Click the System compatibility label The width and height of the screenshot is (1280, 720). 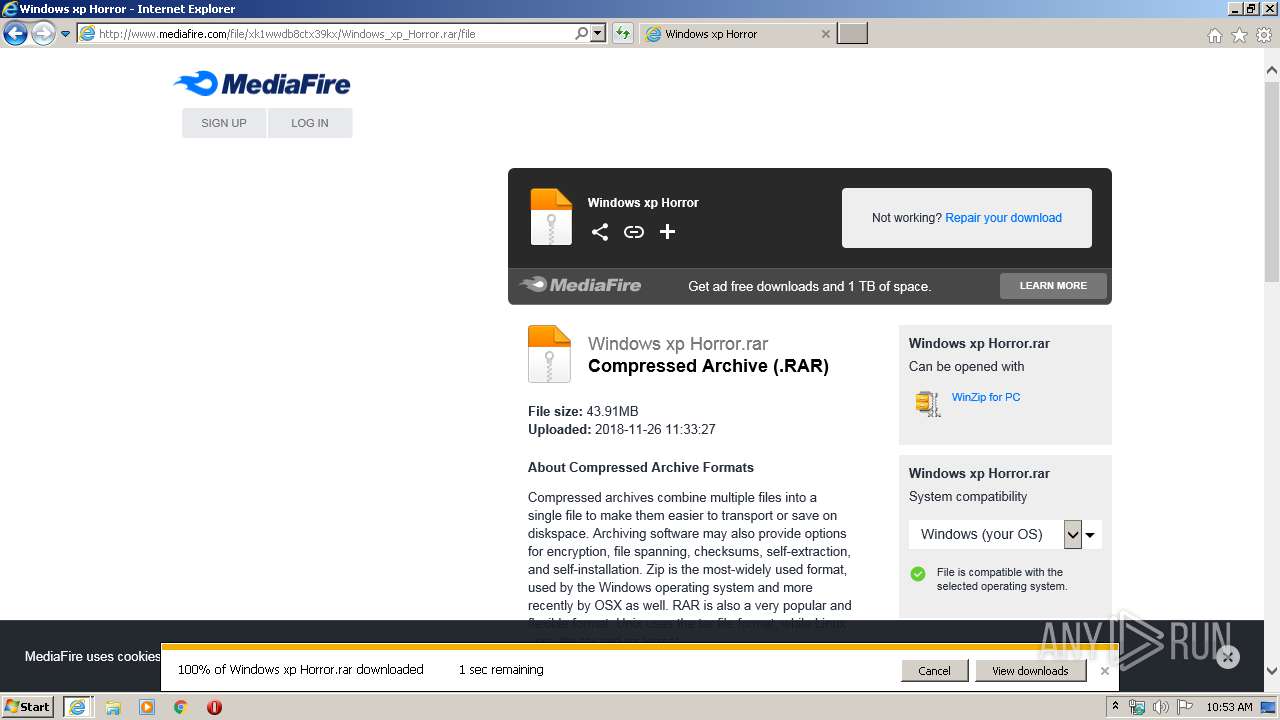click(968, 497)
